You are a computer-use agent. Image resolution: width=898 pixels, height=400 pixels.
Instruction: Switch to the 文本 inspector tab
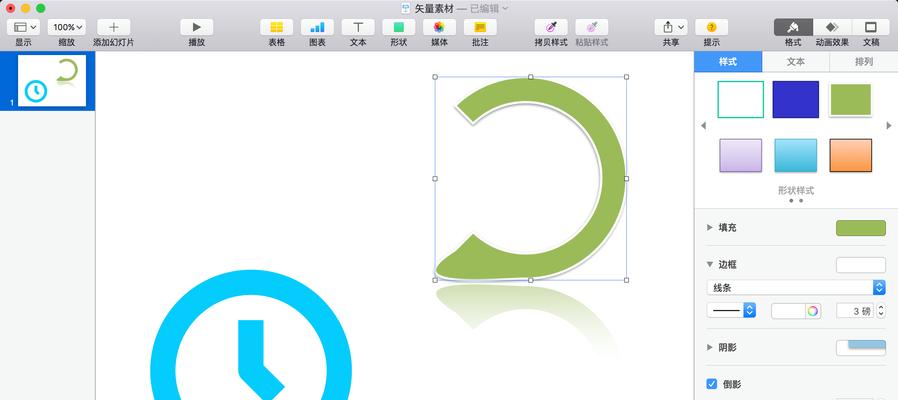point(795,62)
